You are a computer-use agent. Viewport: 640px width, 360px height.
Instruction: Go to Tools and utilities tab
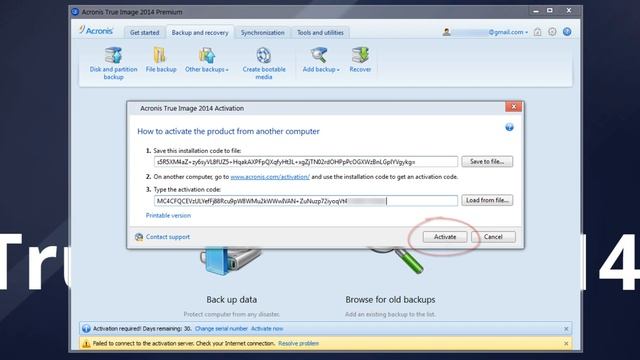(x=320, y=33)
